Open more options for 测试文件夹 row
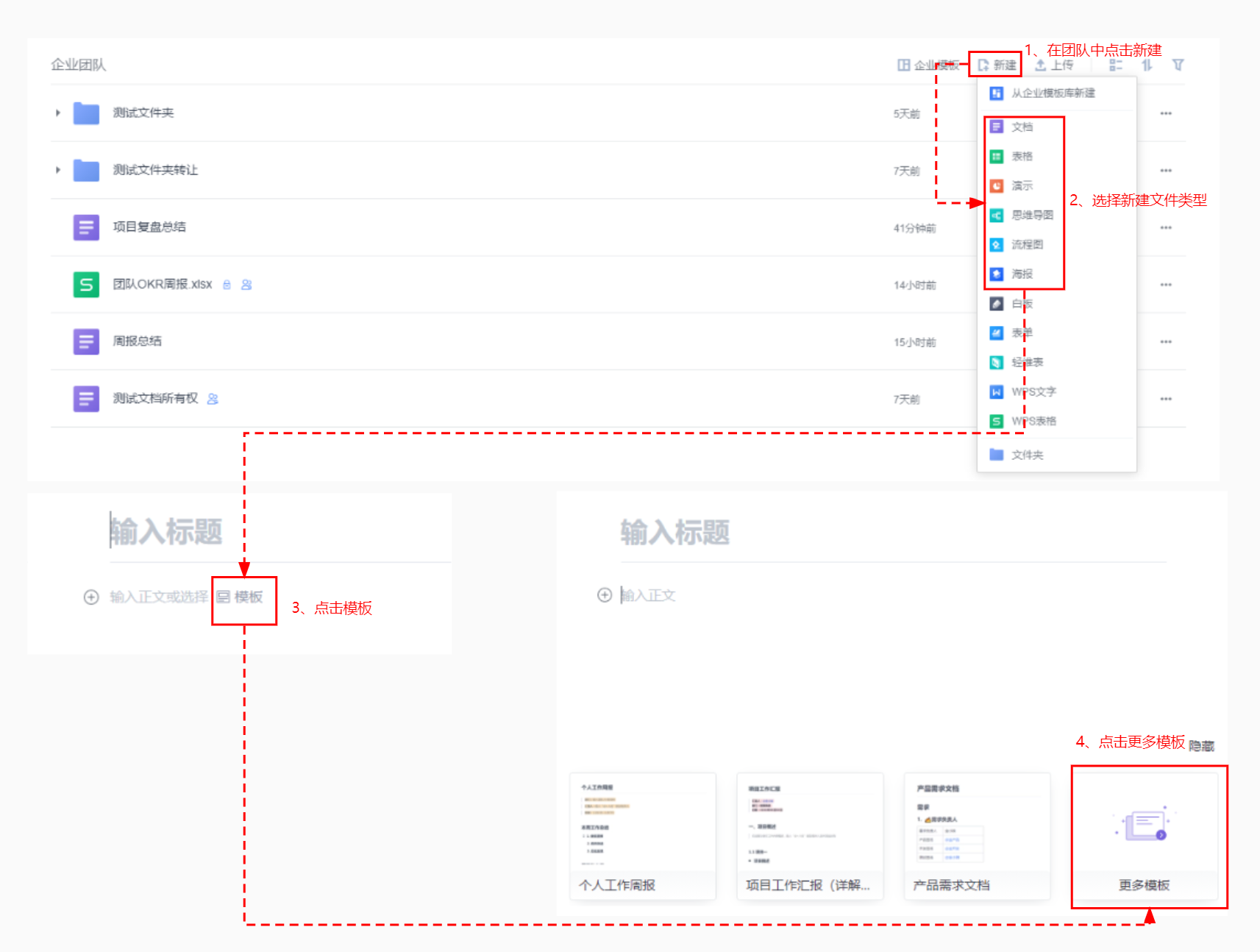Viewport: 1260px width, 952px height. pos(1166,113)
